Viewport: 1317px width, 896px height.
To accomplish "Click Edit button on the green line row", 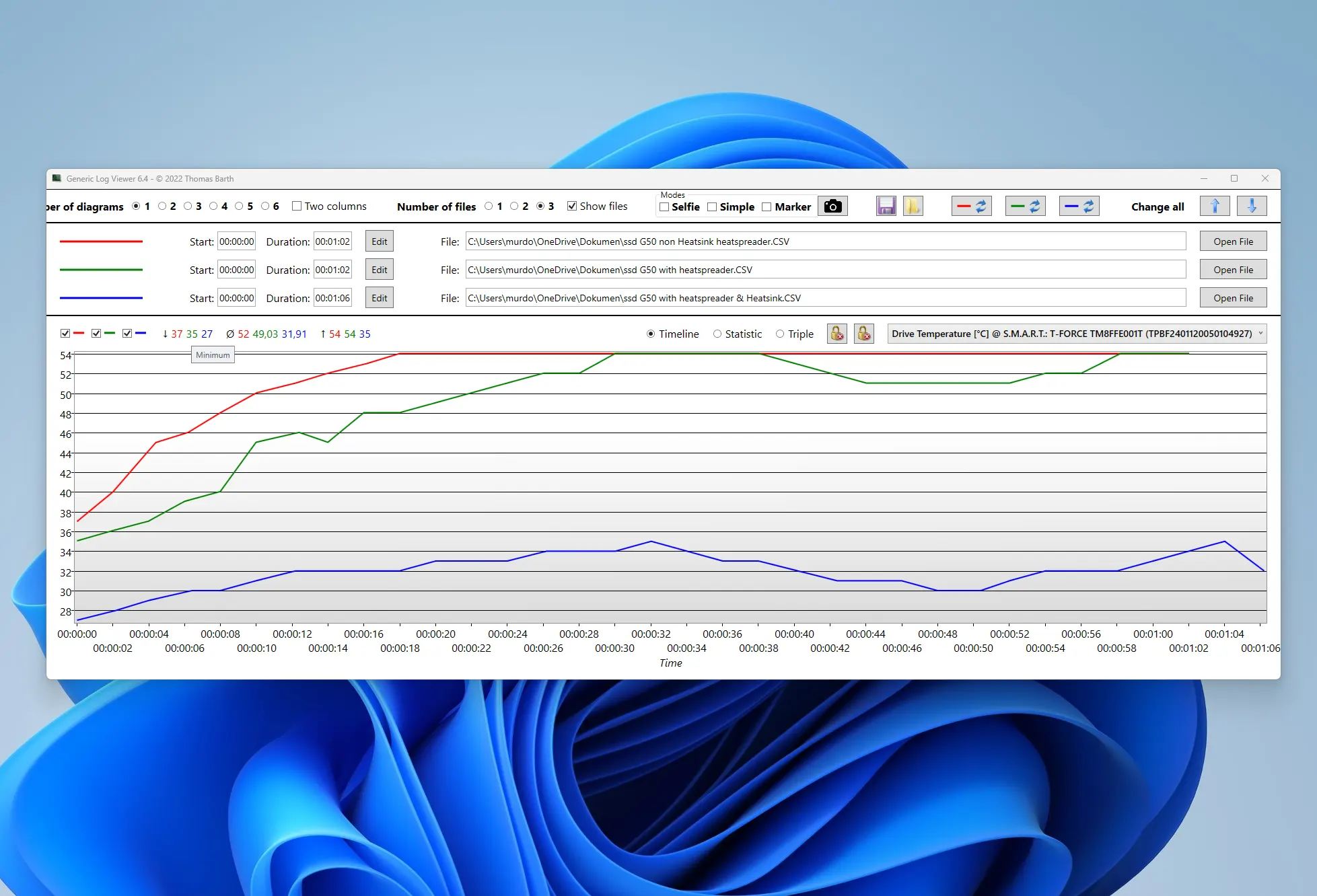I will tap(380, 270).
